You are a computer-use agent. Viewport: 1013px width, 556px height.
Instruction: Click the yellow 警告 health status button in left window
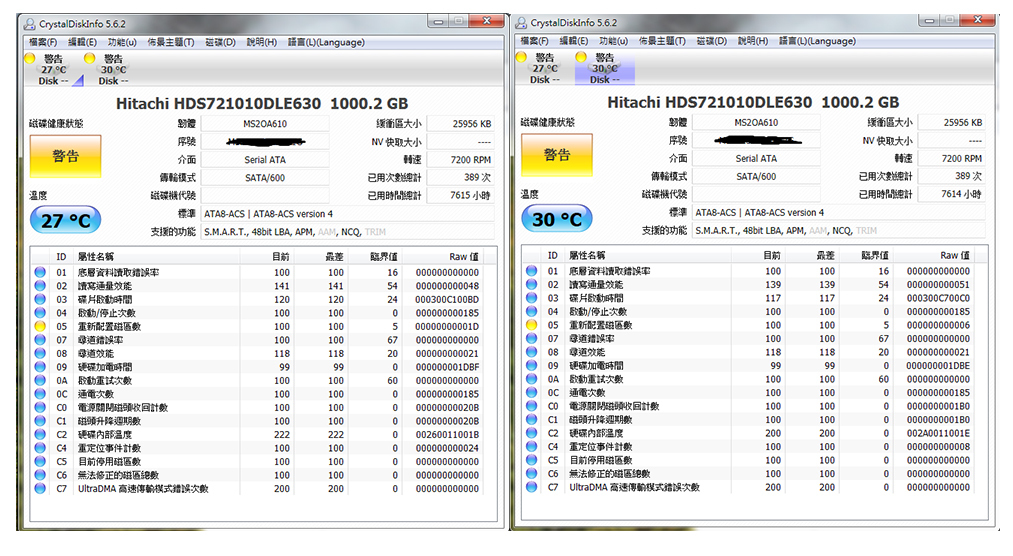[65, 155]
